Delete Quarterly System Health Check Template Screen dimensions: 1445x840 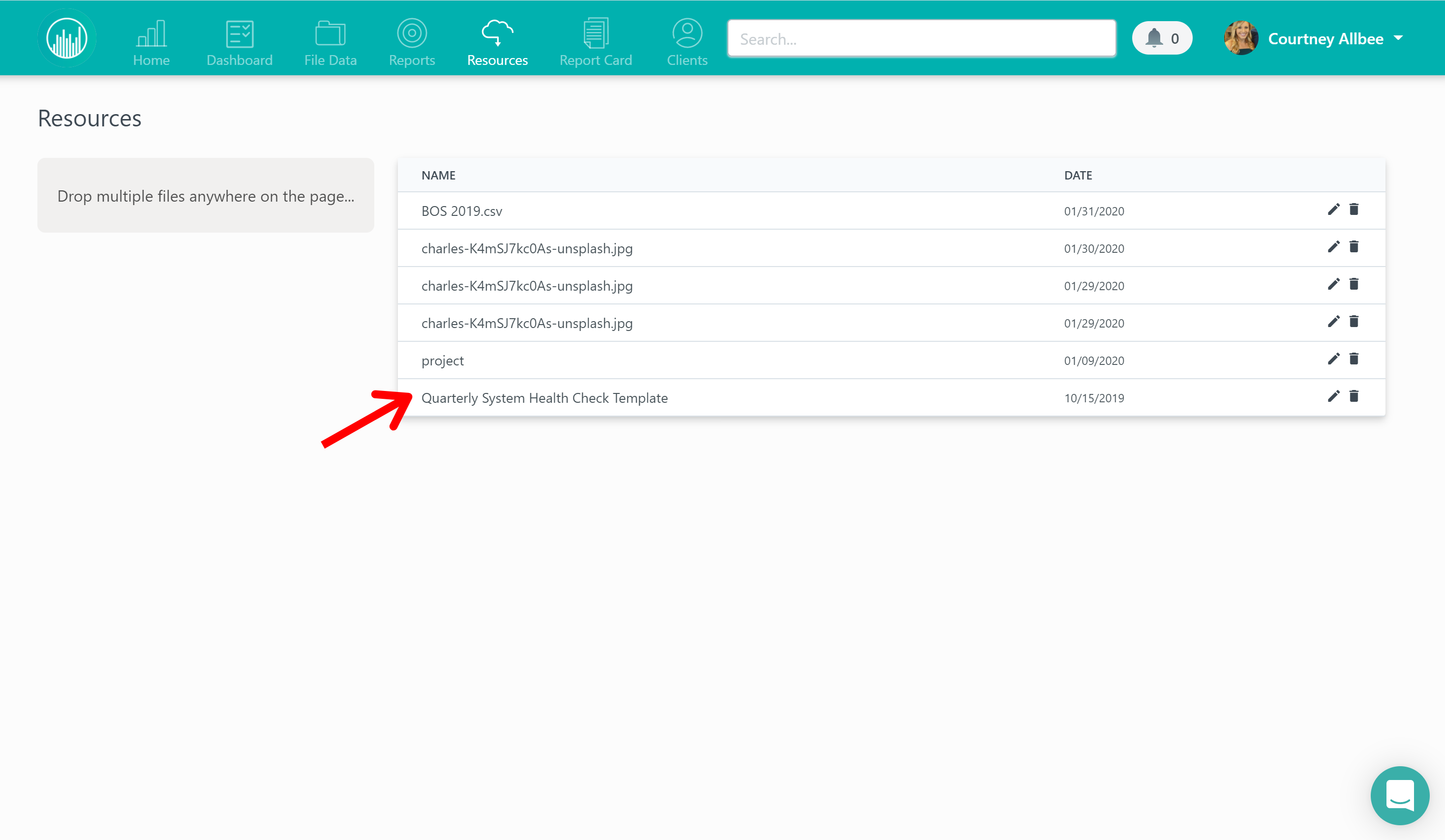(1354, 396)
